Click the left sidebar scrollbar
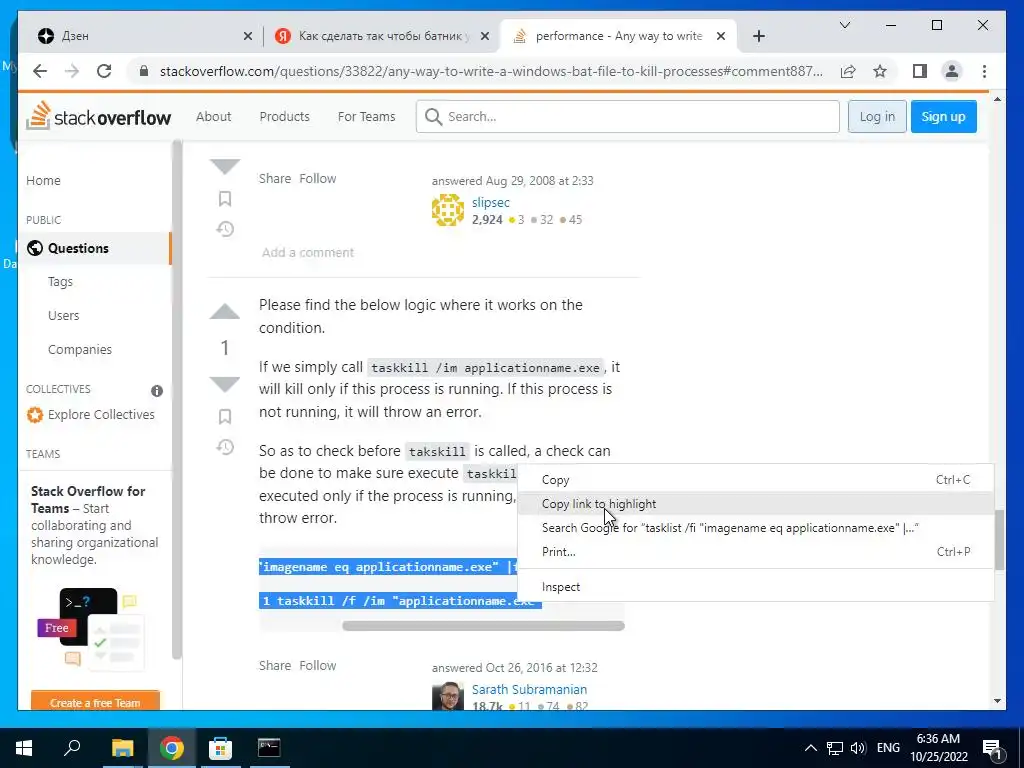The width and height of the screenshot is (1024, 768). pos(176,400)
